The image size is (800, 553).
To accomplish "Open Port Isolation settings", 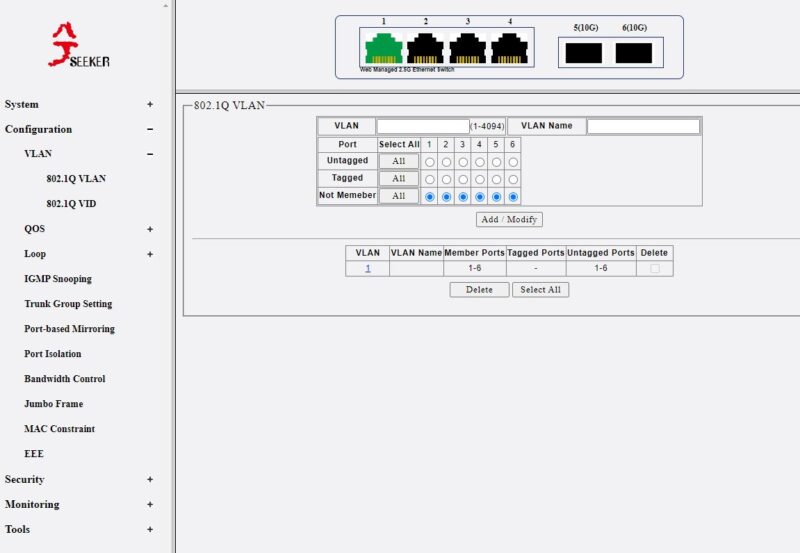I will tap(53, 354).
